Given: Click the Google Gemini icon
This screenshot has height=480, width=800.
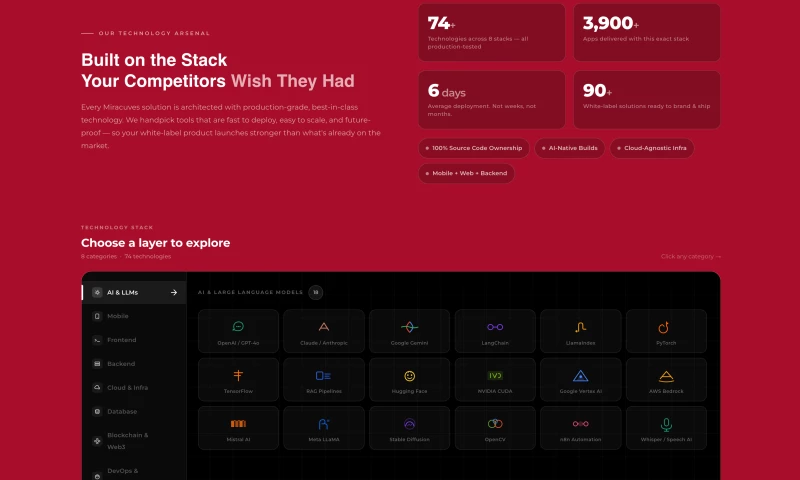Looking at the screenshot, I should click(409, 326).
